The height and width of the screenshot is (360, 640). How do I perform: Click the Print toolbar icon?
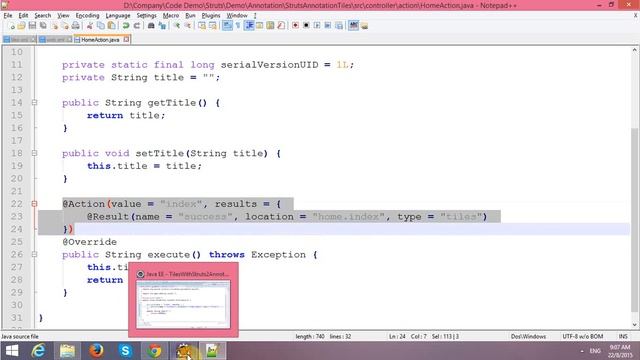tap(76, 26)
